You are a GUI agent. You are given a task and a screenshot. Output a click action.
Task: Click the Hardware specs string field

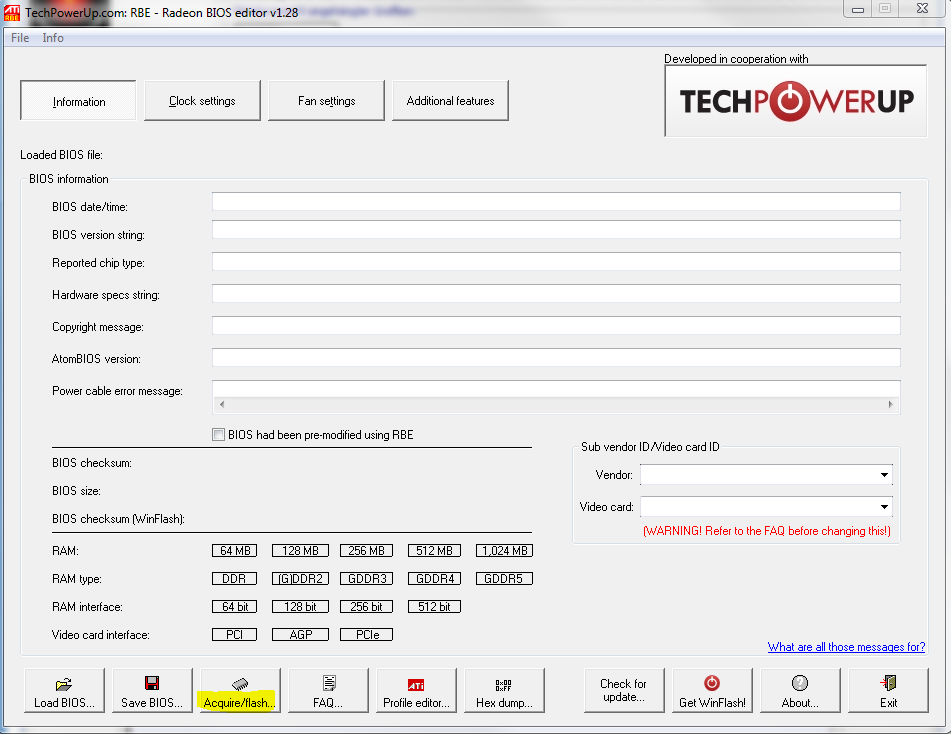[556, 294]
